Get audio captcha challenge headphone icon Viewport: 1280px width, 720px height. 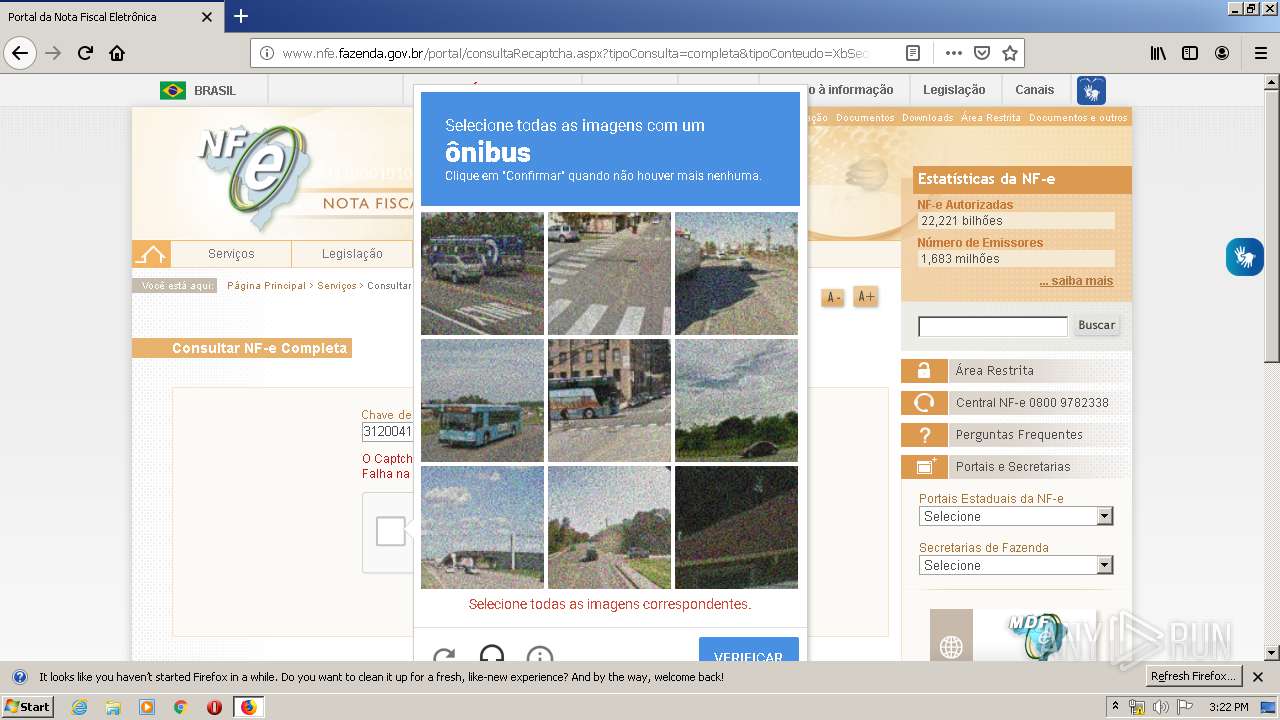pyautogui.click(x=492, y=654)
